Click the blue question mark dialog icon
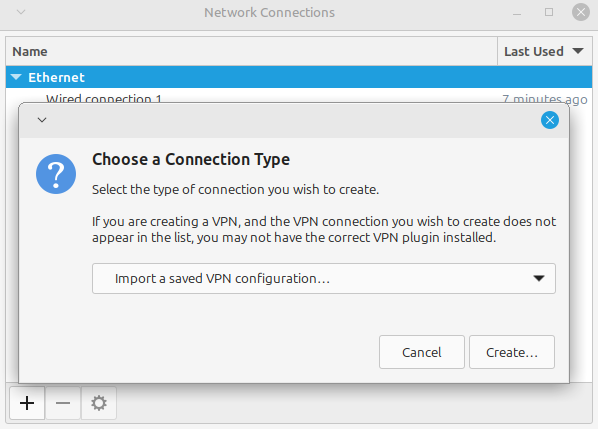Screen dimensions: 598x429 pyautogui.click(x=56, y=174)
